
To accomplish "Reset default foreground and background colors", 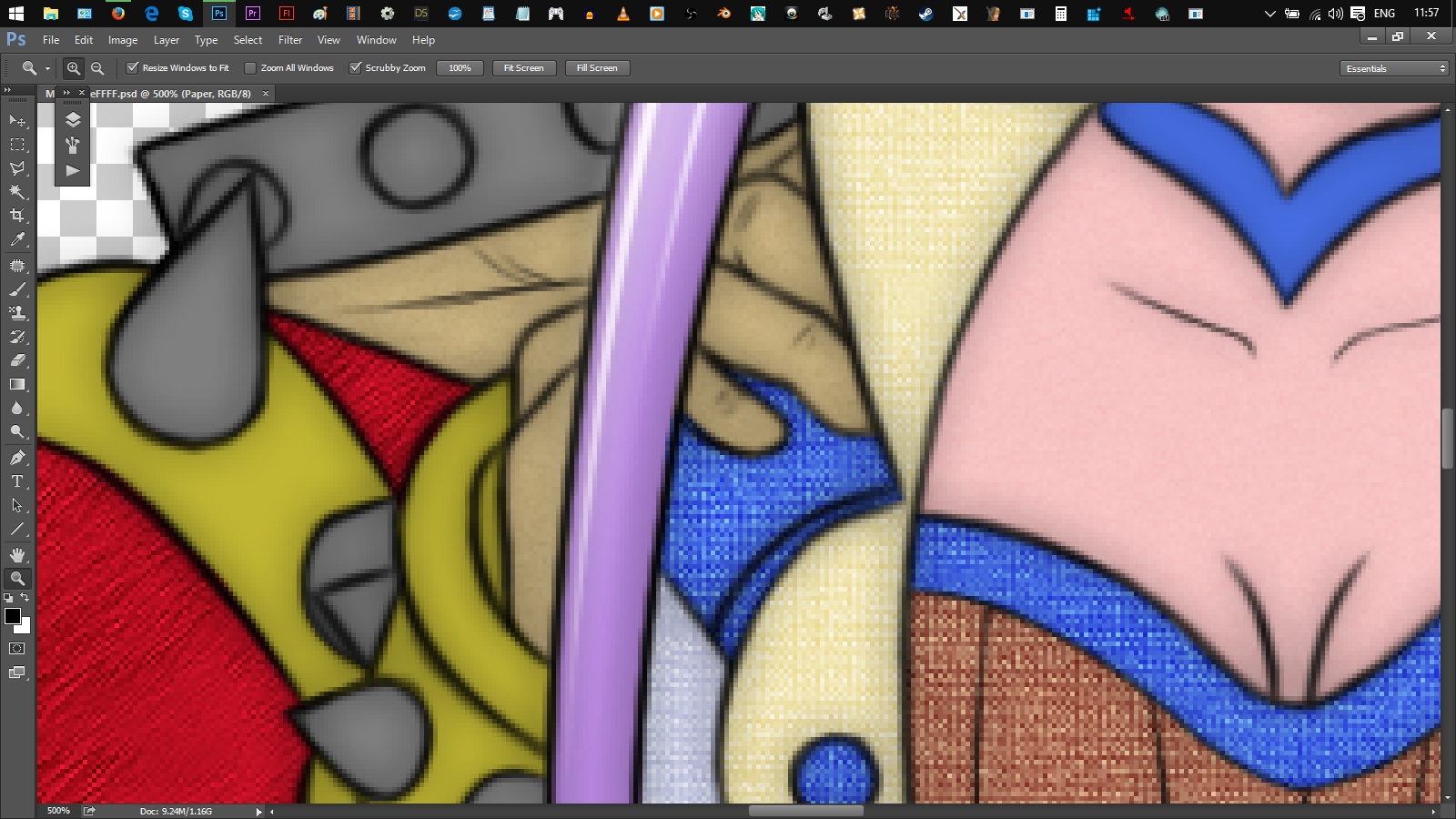I will (8, 598).
